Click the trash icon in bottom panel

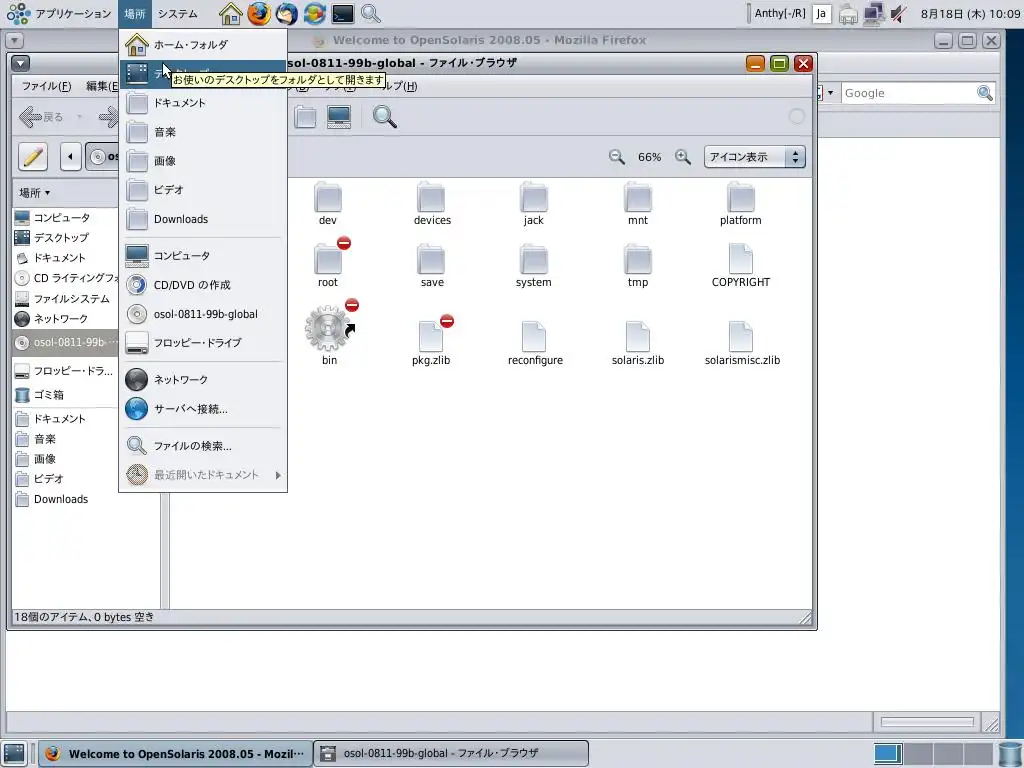pos(1010,754)
